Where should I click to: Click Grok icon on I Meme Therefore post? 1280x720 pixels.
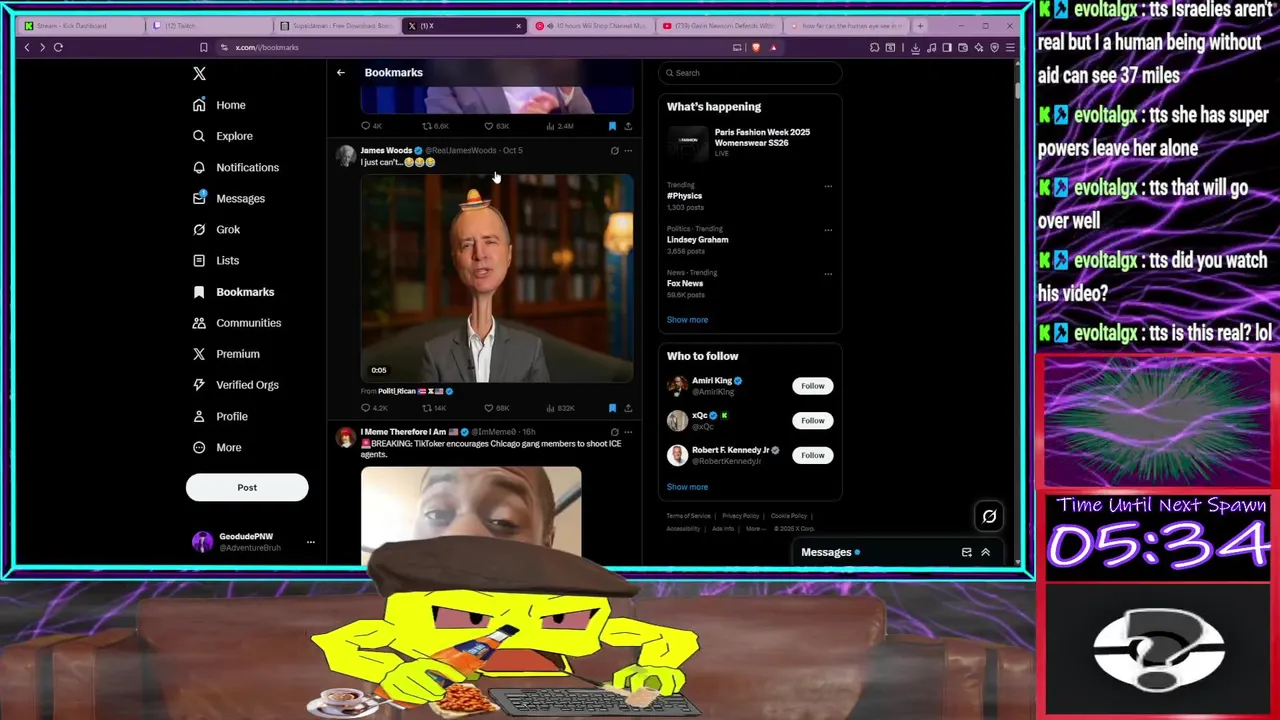point(614,432)
